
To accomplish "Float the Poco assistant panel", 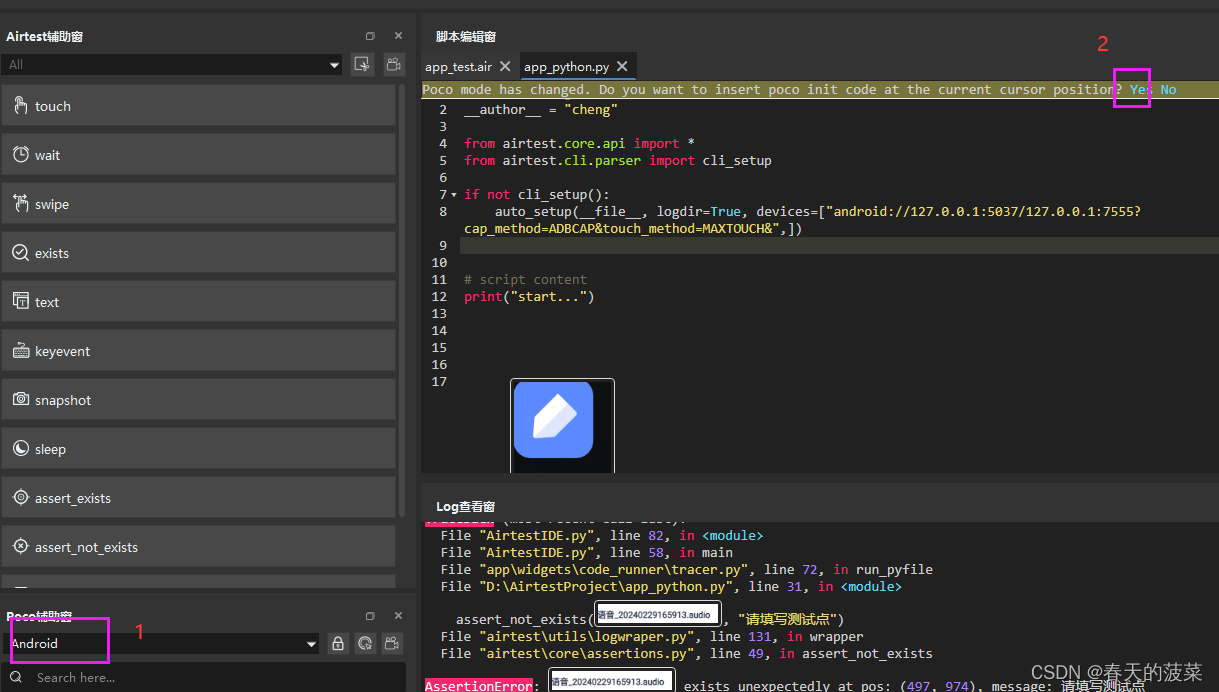I will point(370,616).
